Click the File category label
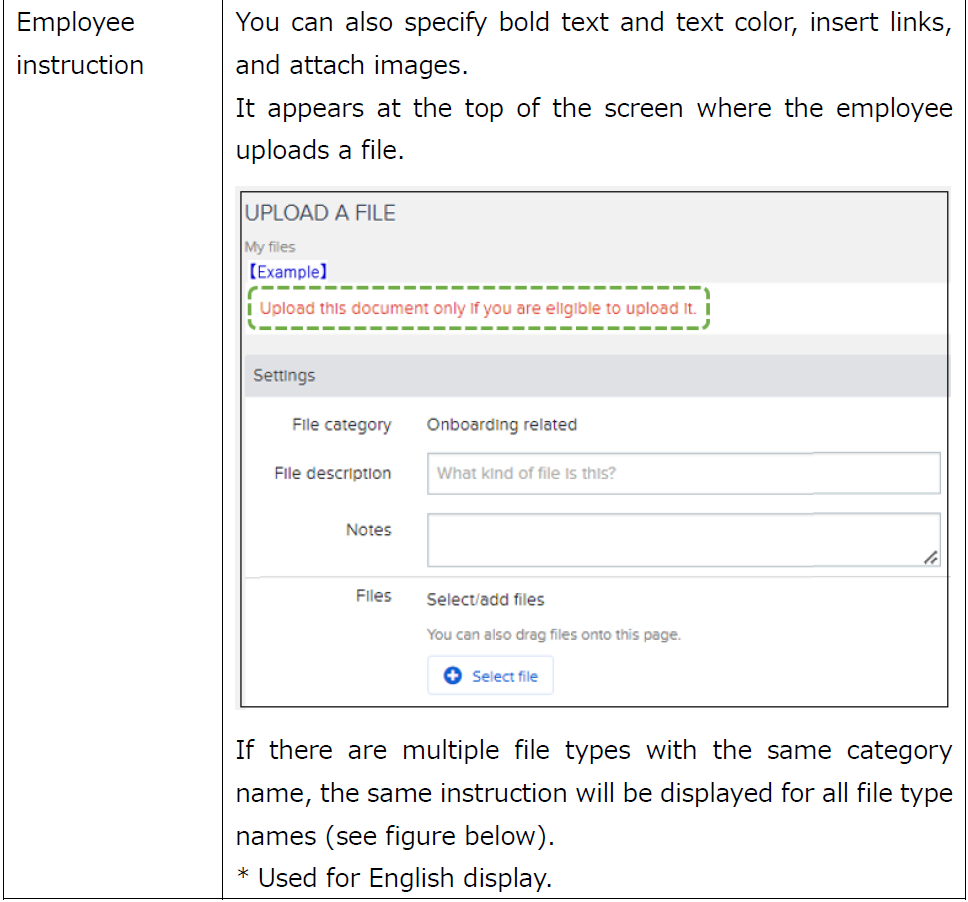Screen dimensions: 968x902 (x=341, y=425)
